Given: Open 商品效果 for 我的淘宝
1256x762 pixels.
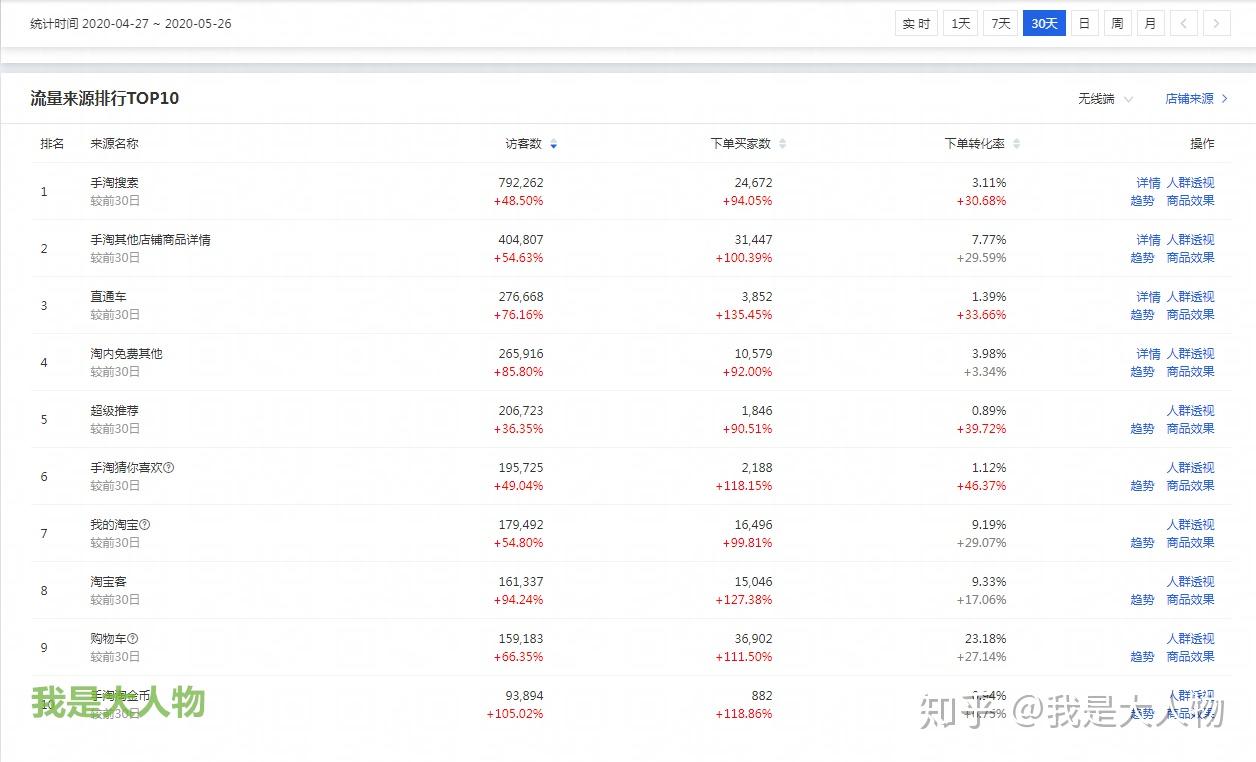Looking at the screenshot, I should point(1190,543).
